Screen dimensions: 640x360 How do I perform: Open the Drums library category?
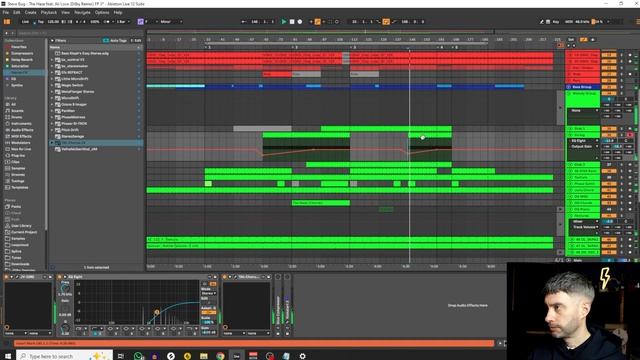point(17,117)
